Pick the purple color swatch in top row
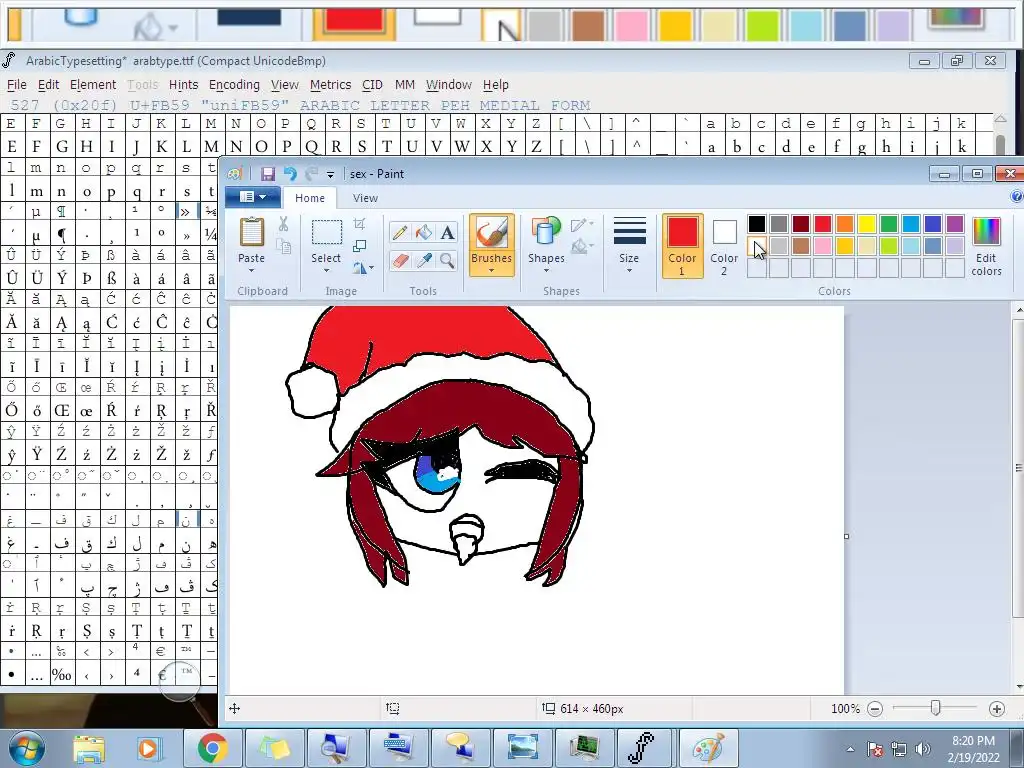This screenshot has height=768, width=1024. 955,224
